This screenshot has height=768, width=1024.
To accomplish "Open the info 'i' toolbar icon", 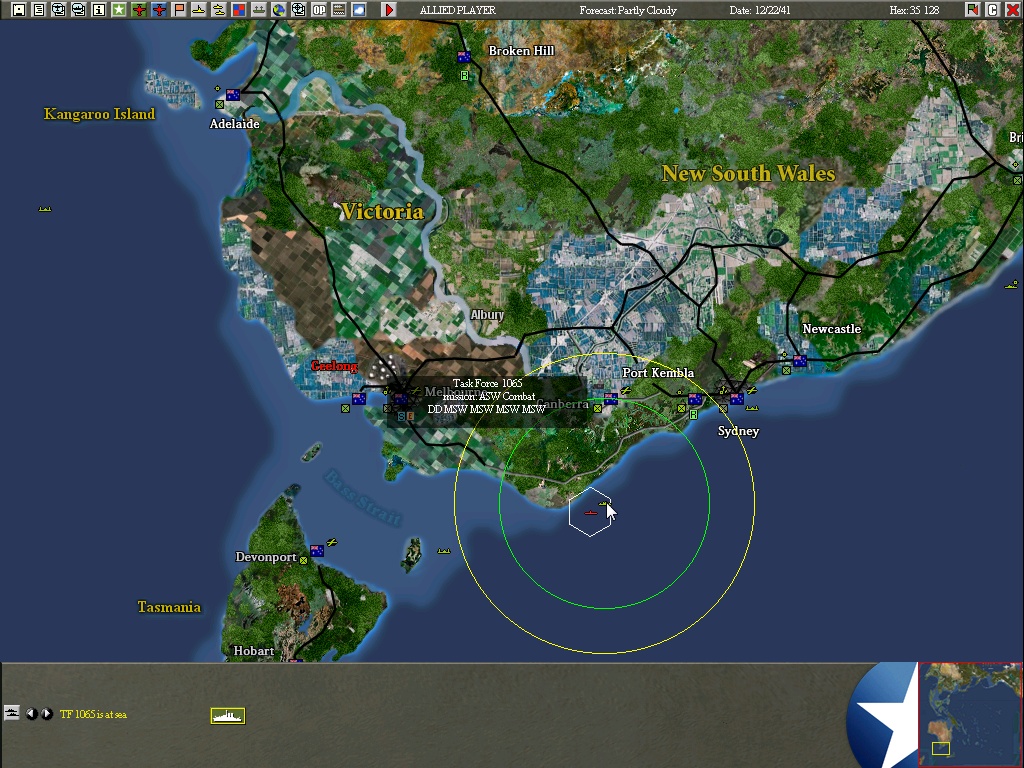I will tap(99, 10).
